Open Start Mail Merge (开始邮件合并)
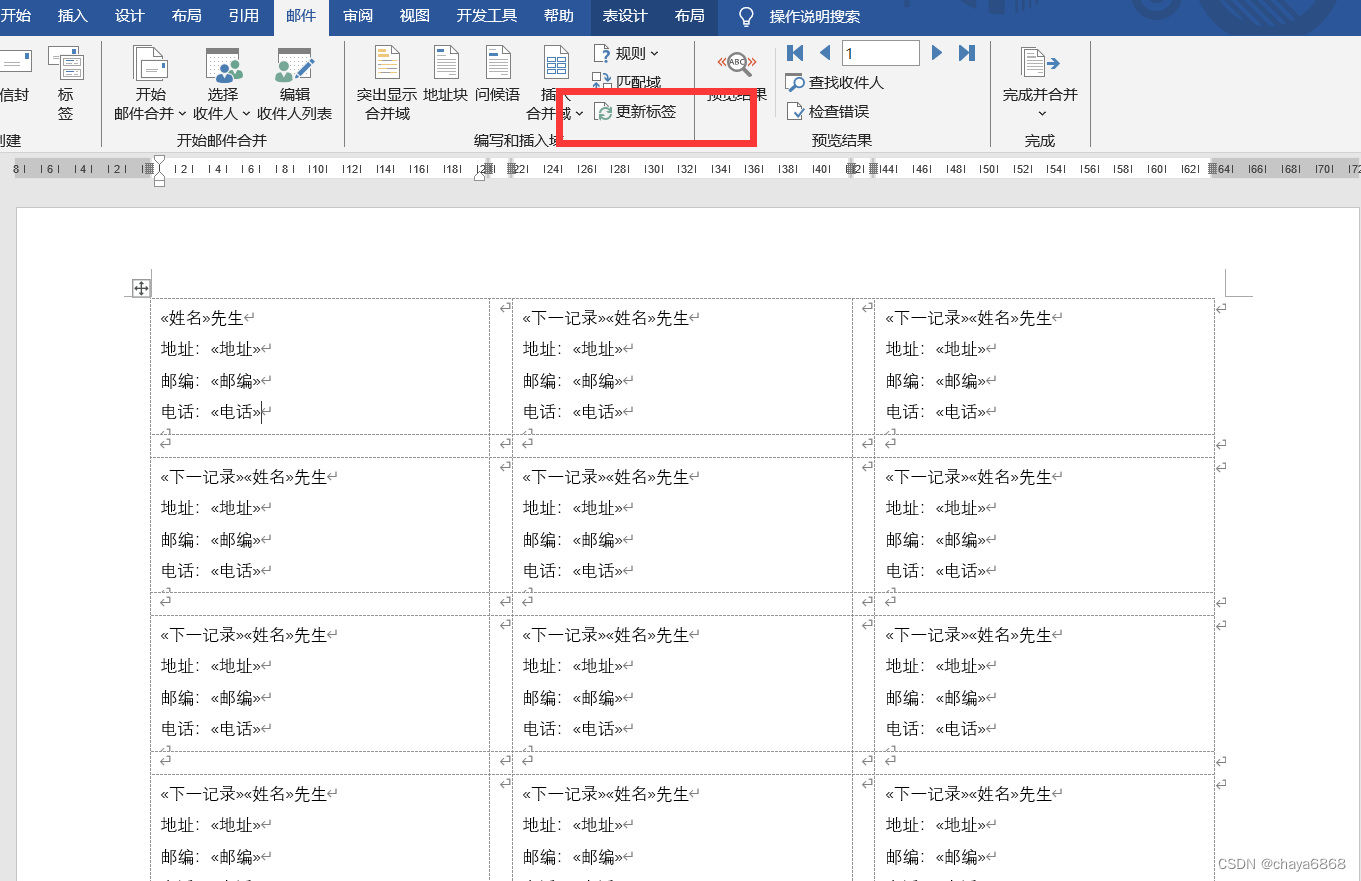The width and height of the screenshot is (1361, 881). click(151, 85)
